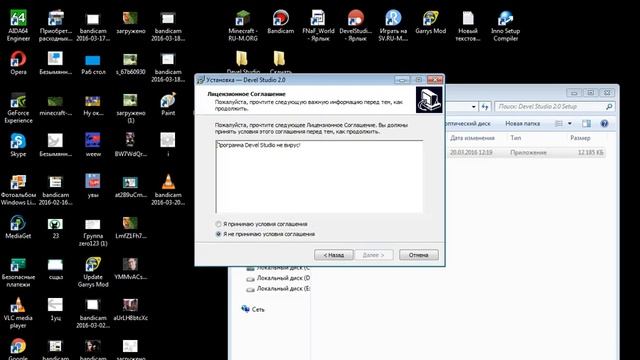Image resolution: width=640 pixels, height=360 pixels.
Task: Open Update Garrys Mod shortcut
Action: click(93, 272)
